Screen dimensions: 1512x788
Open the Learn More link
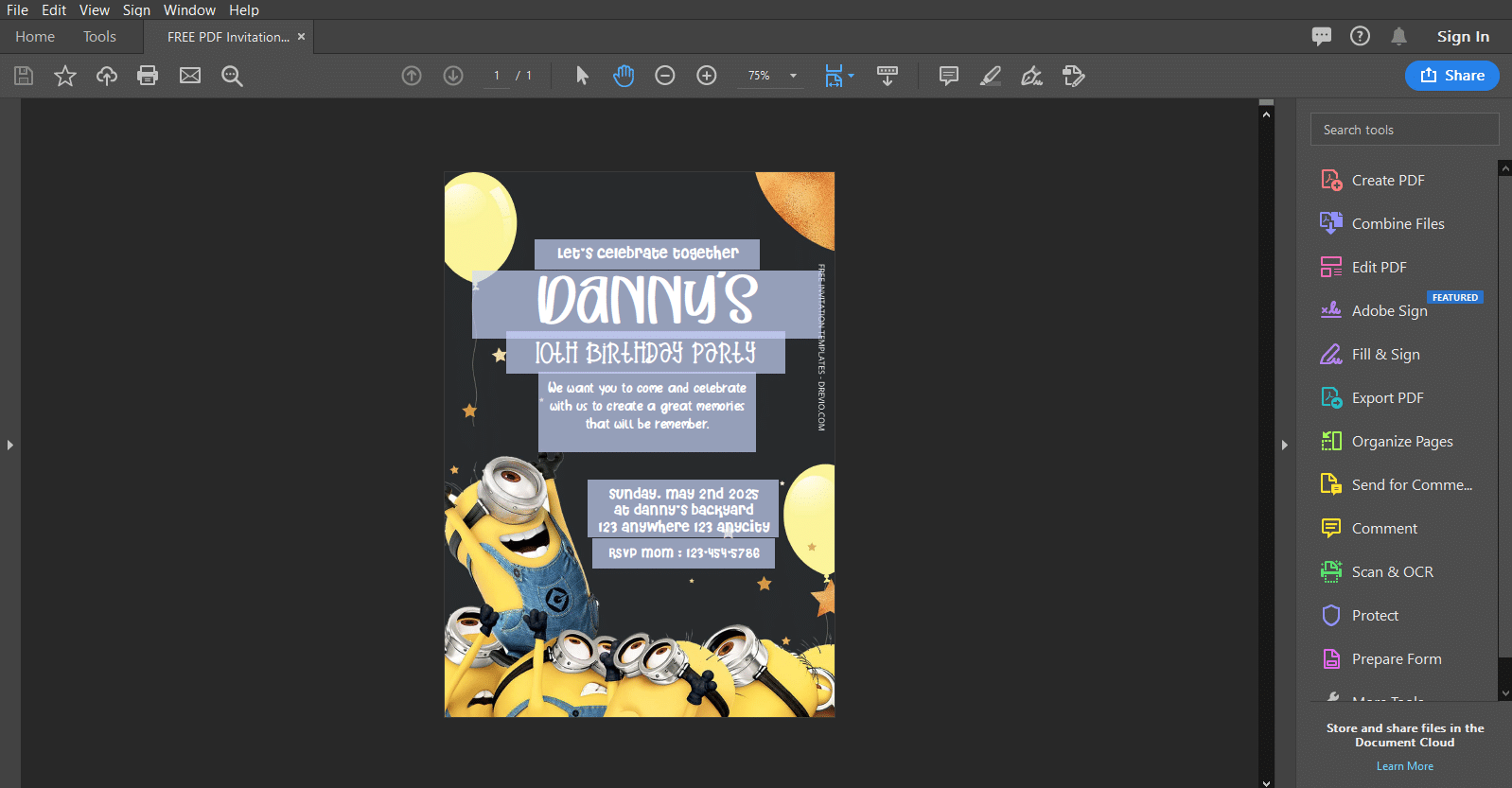1405,766
